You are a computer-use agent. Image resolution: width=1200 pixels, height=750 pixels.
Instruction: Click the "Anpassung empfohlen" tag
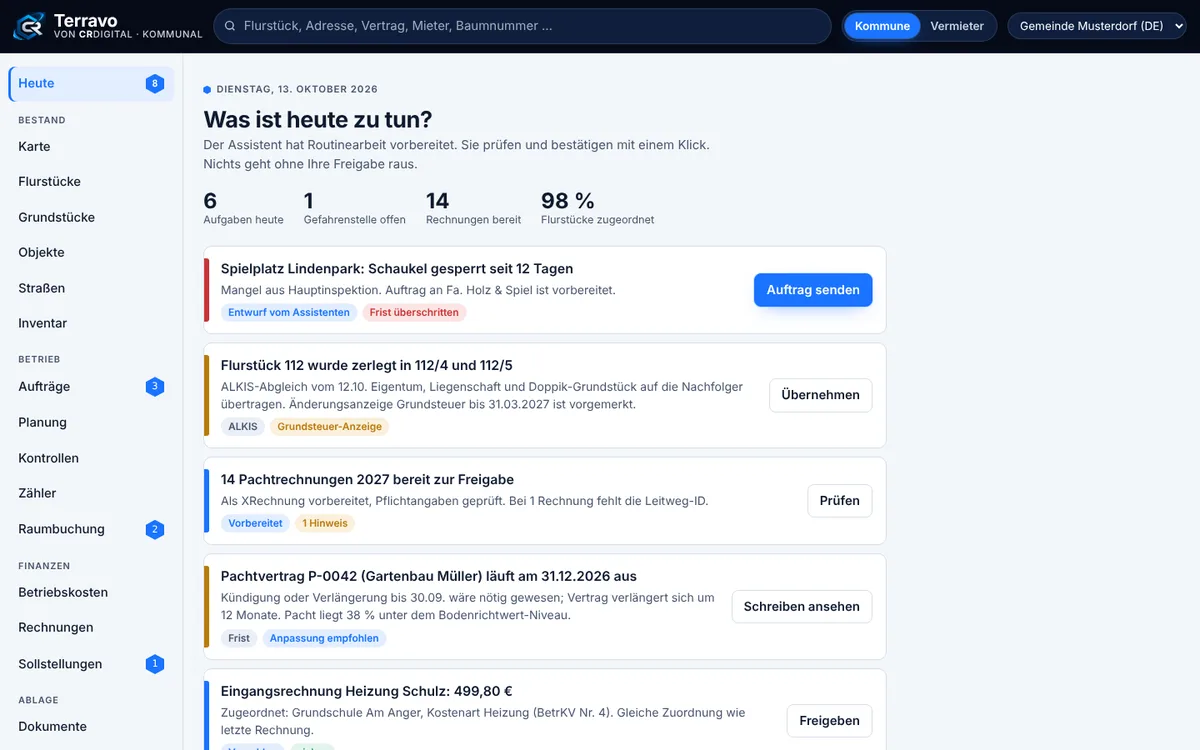click(x=324, y=638)
